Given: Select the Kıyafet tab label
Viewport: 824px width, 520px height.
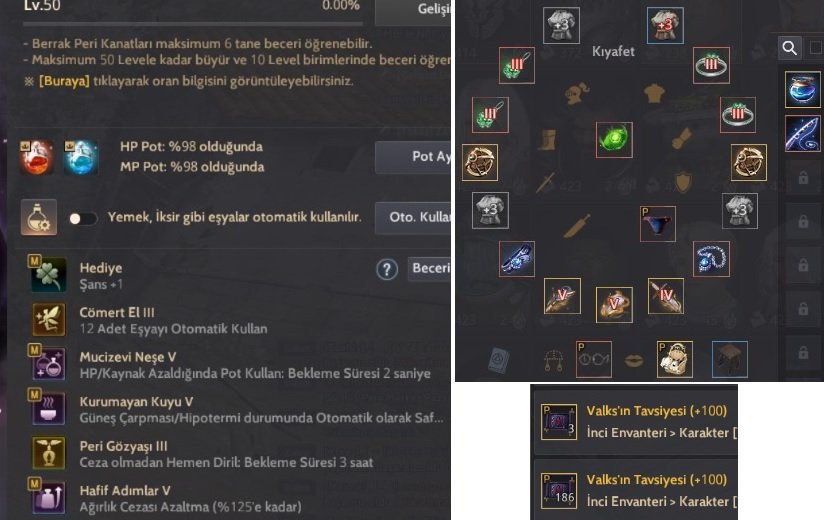Looking at the screenshot, I should (x=613, y=51).
